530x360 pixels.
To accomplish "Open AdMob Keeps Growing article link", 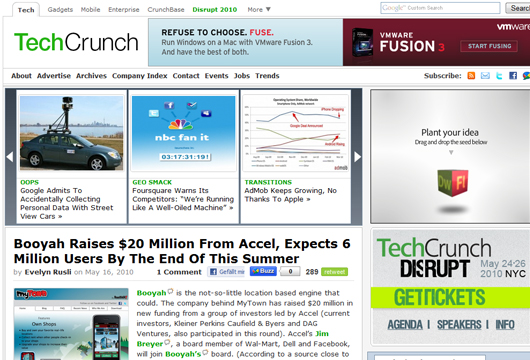I will (x=290, y=195).
